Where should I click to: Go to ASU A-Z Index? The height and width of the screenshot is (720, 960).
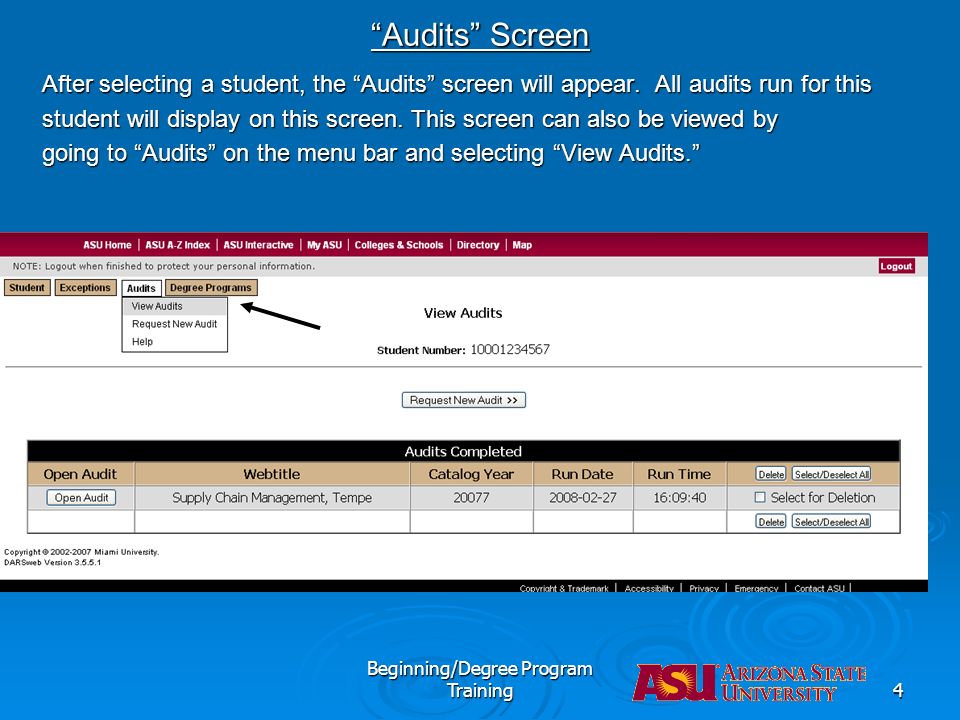pos(178,245)
